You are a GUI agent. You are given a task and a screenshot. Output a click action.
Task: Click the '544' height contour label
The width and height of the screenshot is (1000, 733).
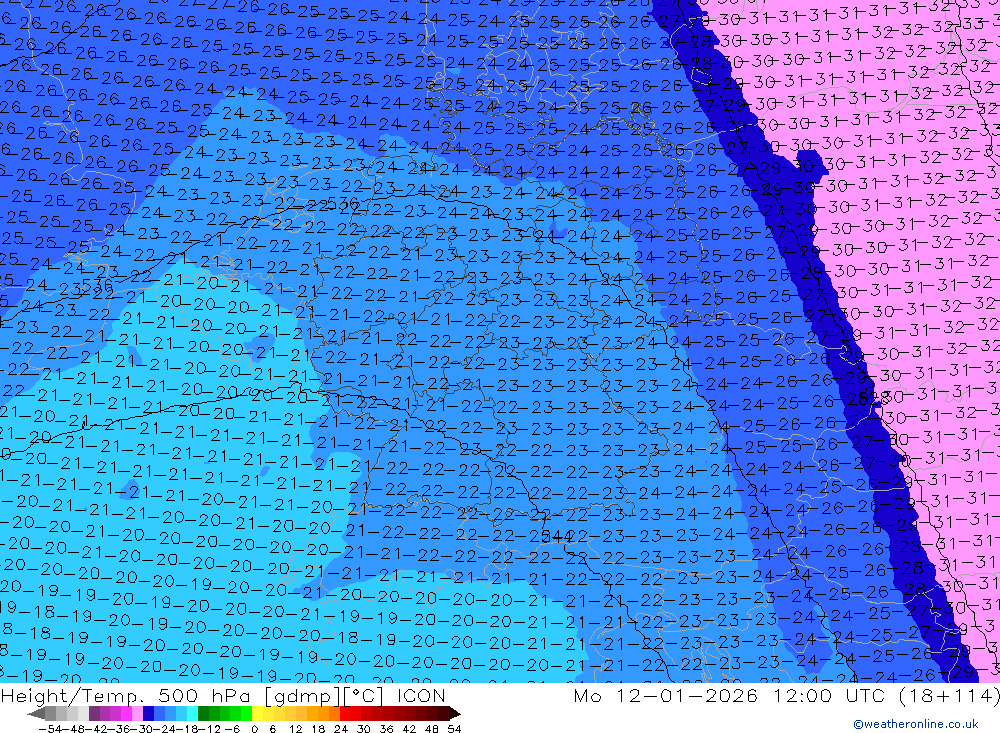556,537
